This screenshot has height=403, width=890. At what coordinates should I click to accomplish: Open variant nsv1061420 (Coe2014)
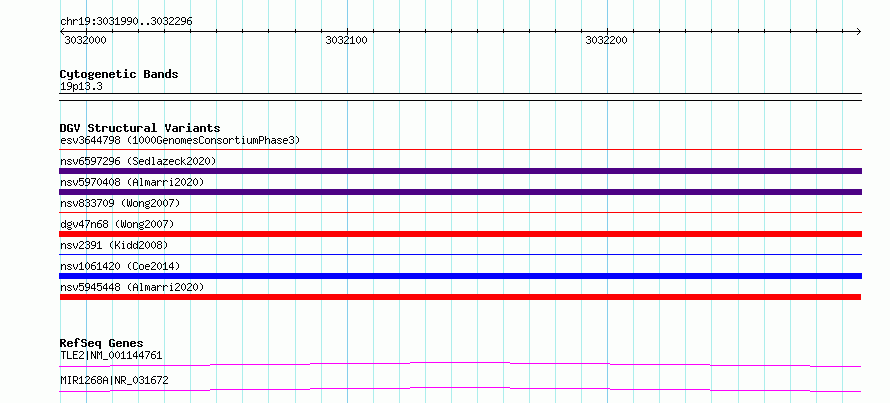click(120, 266)
